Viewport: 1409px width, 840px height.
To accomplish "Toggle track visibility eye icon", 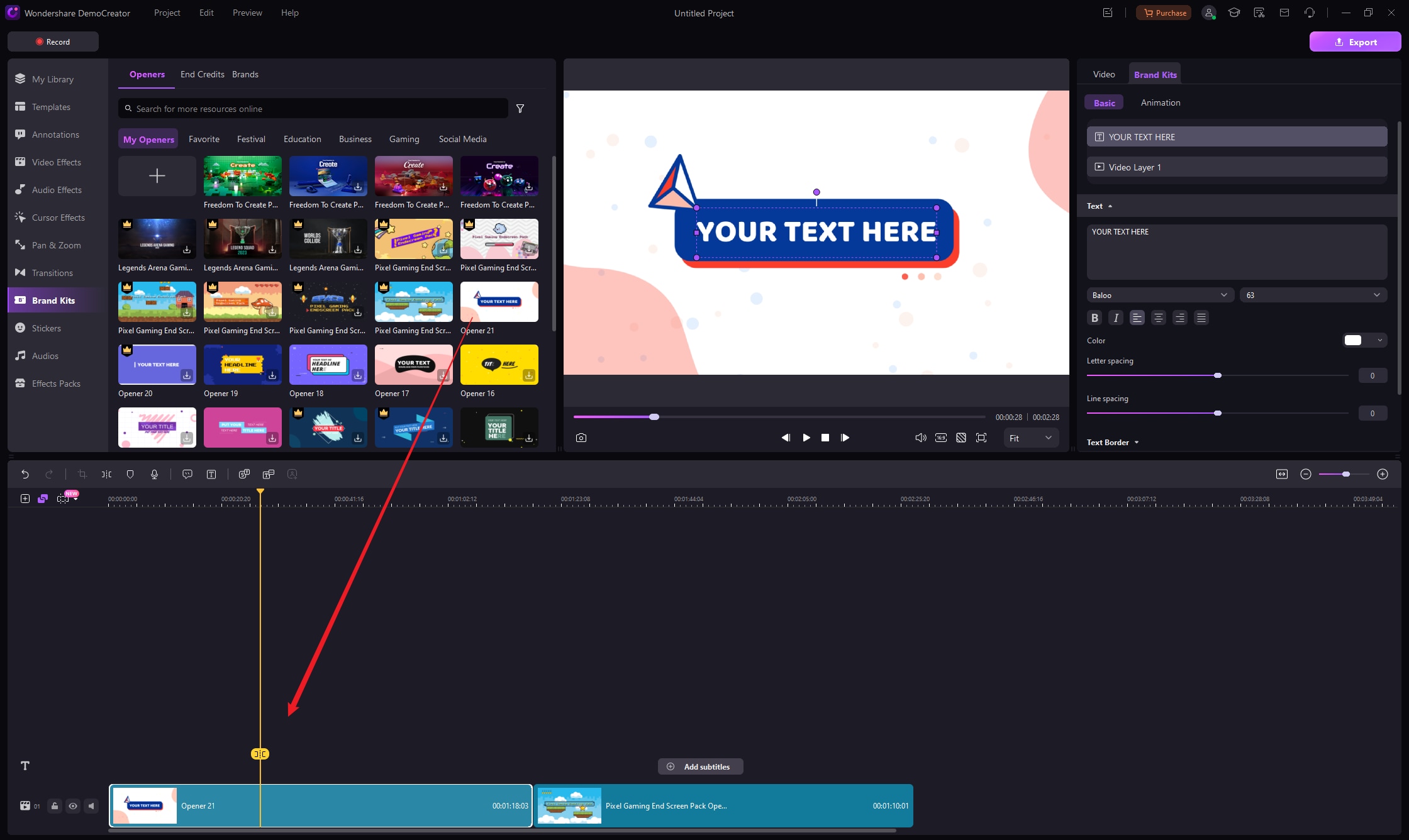I will pyautogui.click(x=73, y=806).
